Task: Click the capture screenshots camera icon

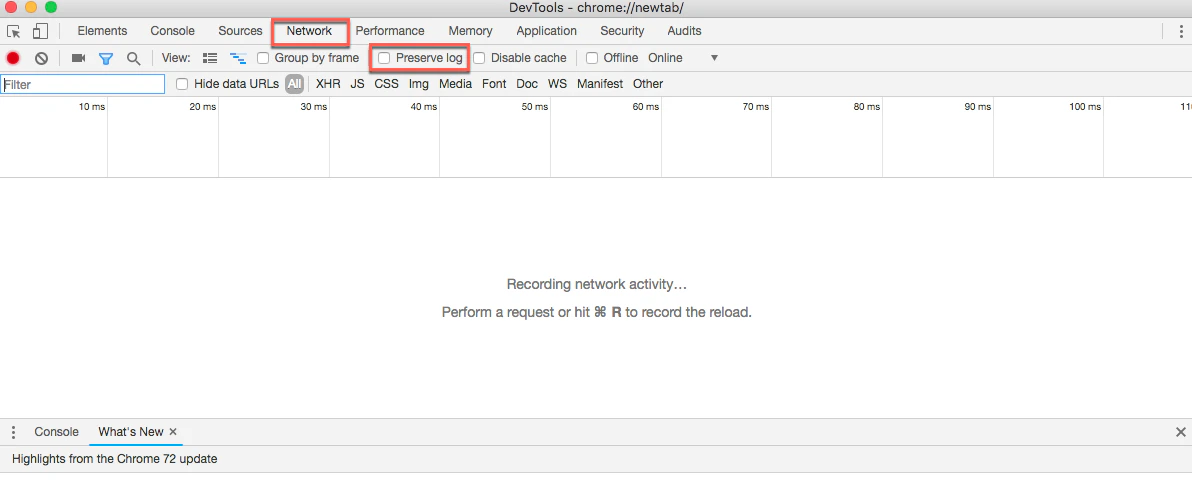Action: [78, 58]
